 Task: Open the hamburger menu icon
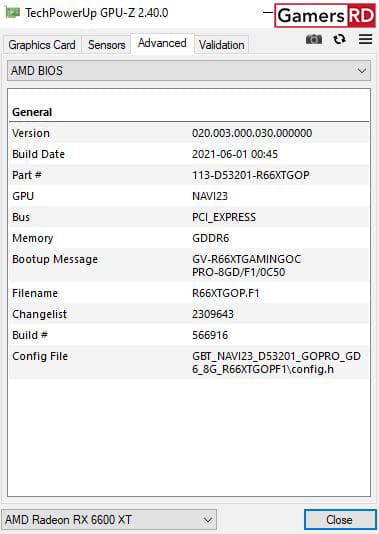(365, 39)
